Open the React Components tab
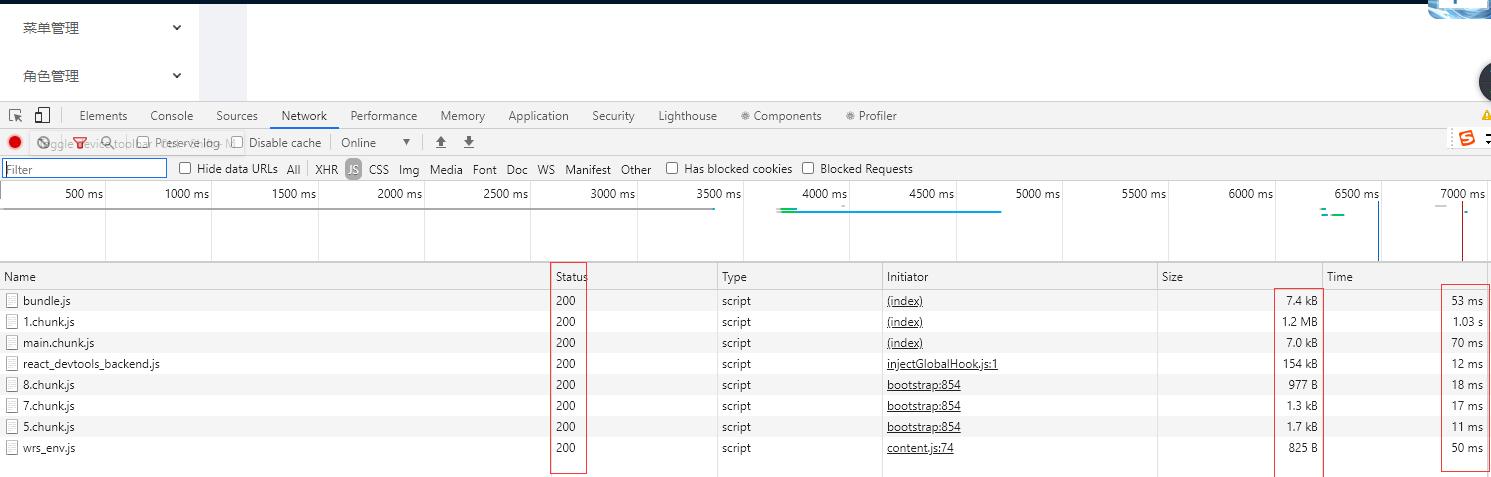This screenshot has height=477, width=1491. pos(781,116)
